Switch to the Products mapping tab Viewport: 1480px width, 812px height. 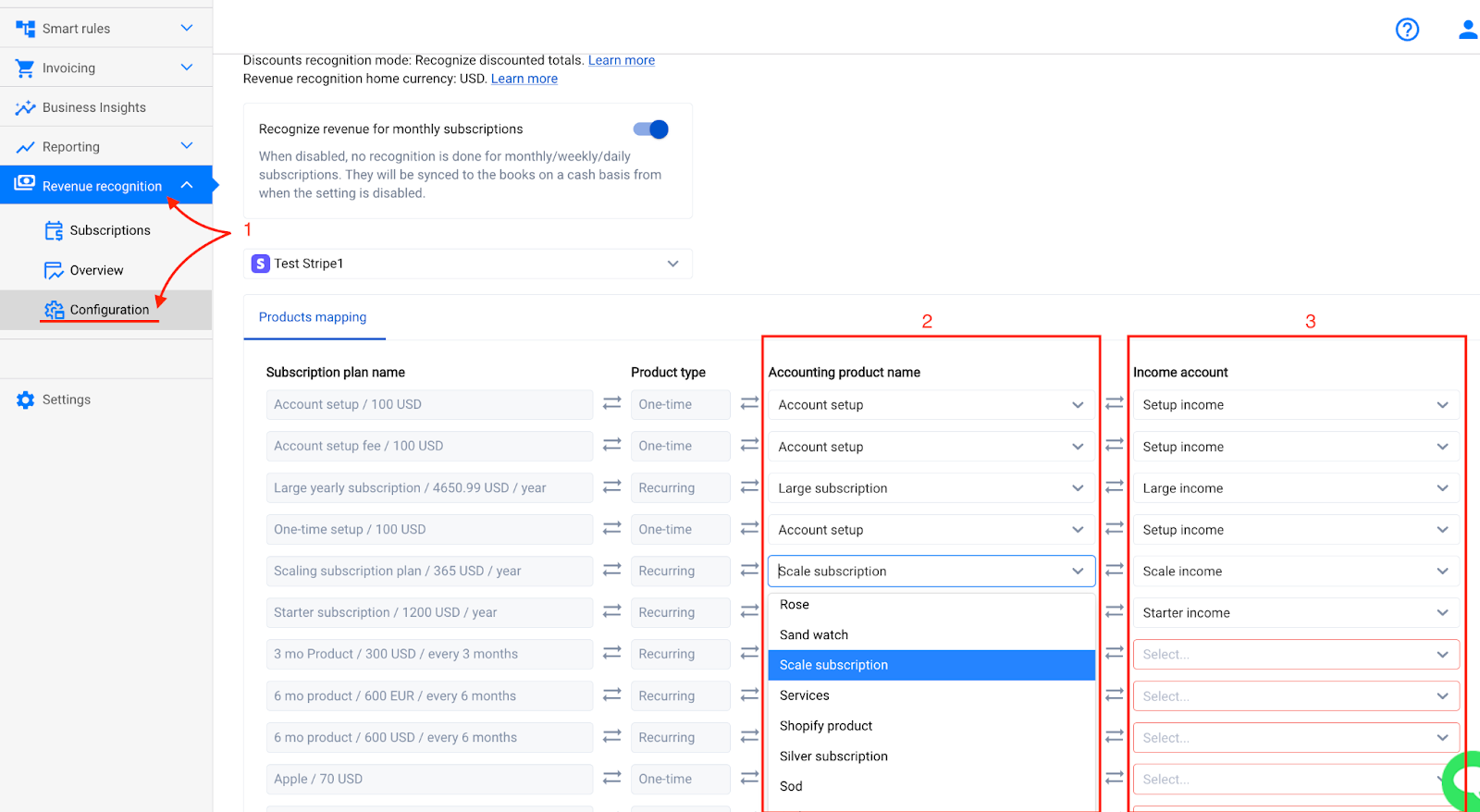[x=313, y=317]
